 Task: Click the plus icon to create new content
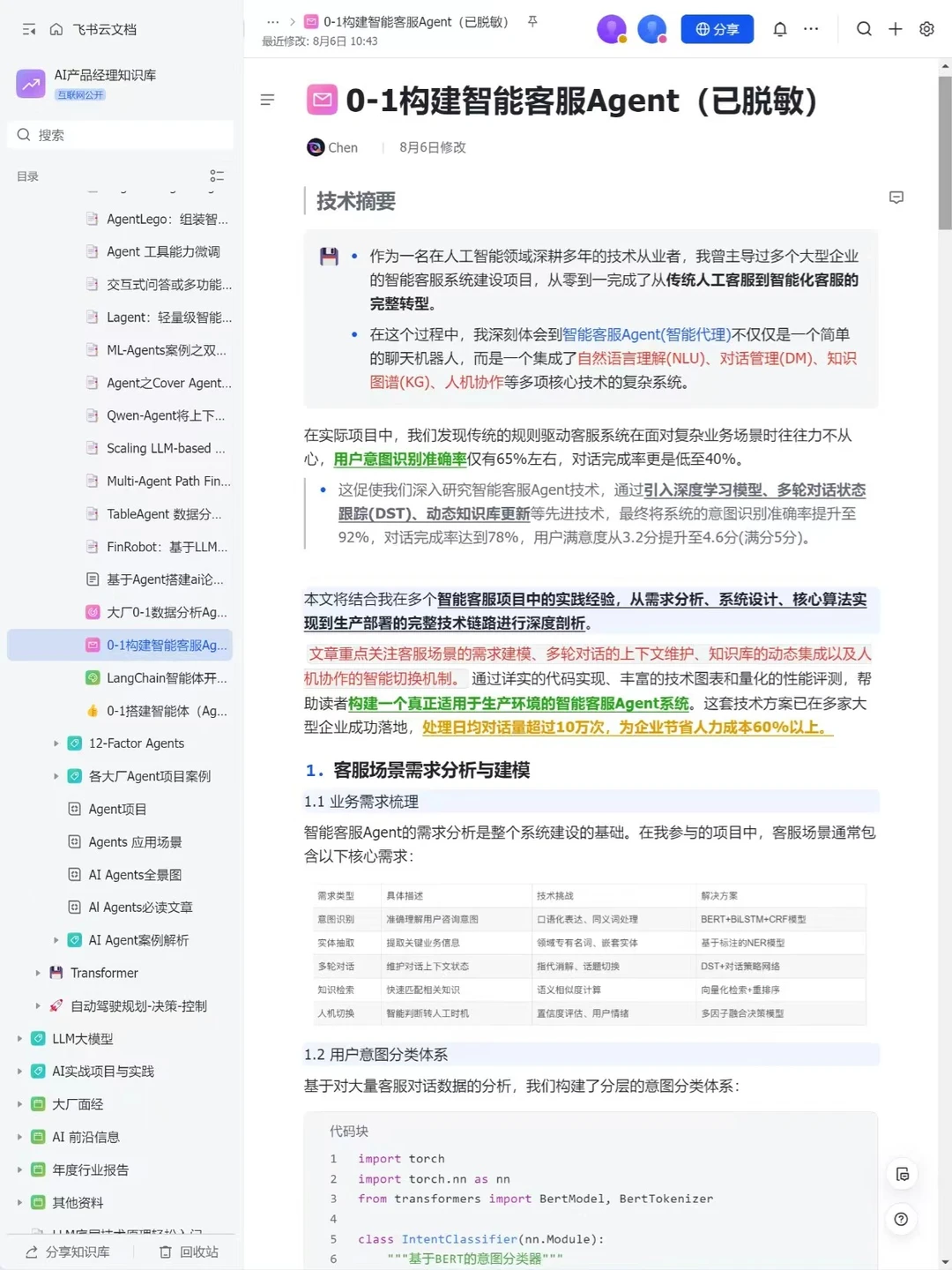point(895,28)
